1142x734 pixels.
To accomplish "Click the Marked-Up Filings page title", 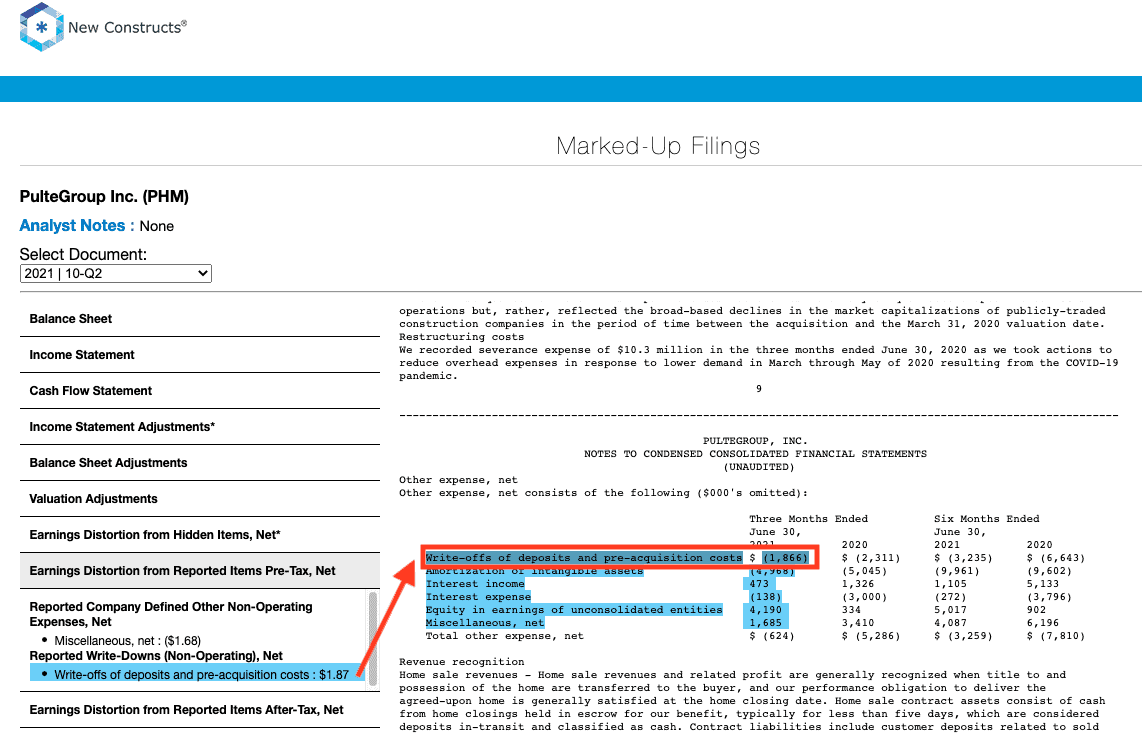I will click(658, 146).
